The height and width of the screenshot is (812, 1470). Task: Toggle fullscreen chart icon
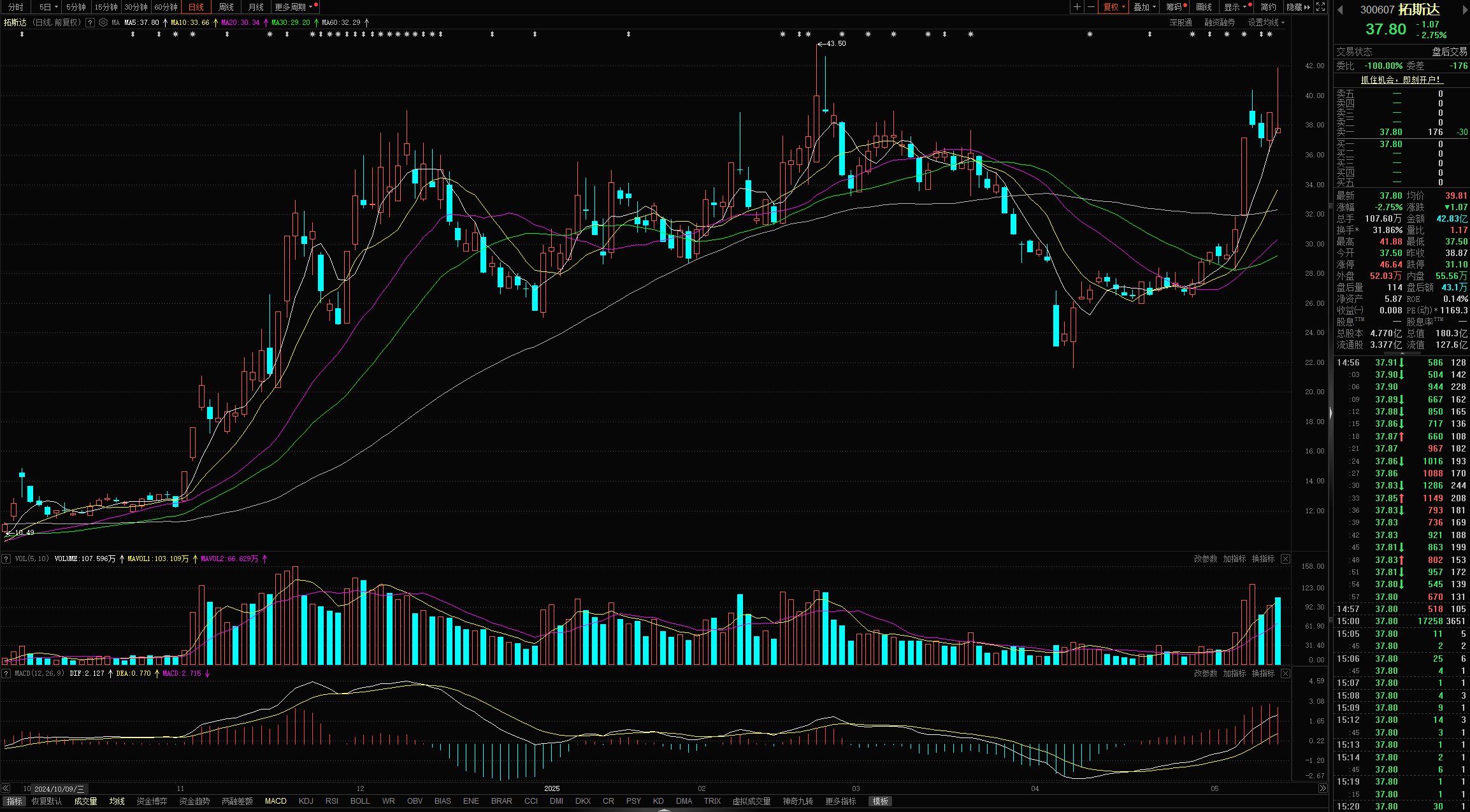[x=1321, y=7]
